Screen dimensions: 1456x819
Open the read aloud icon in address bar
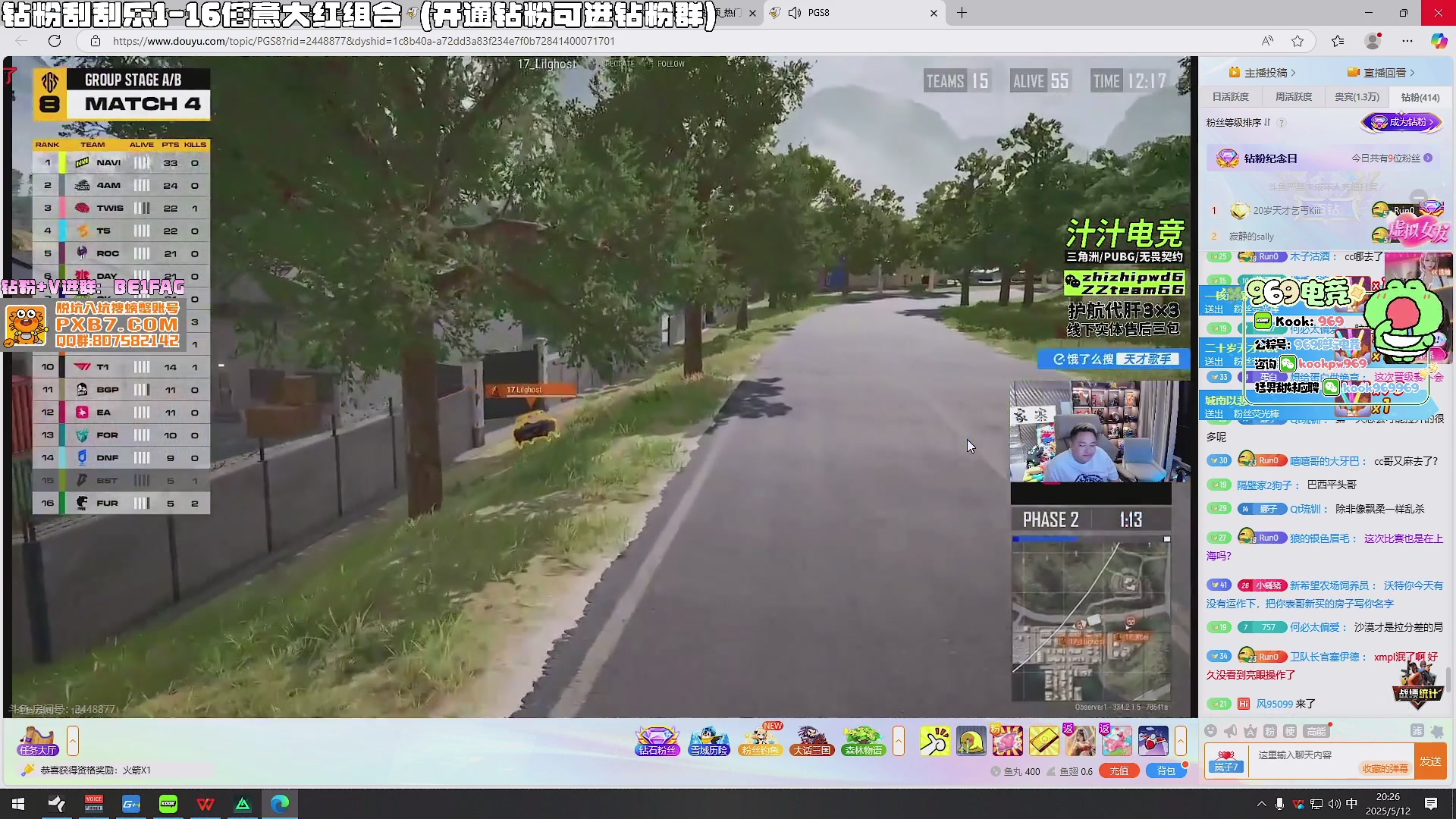coord(1267,41)
